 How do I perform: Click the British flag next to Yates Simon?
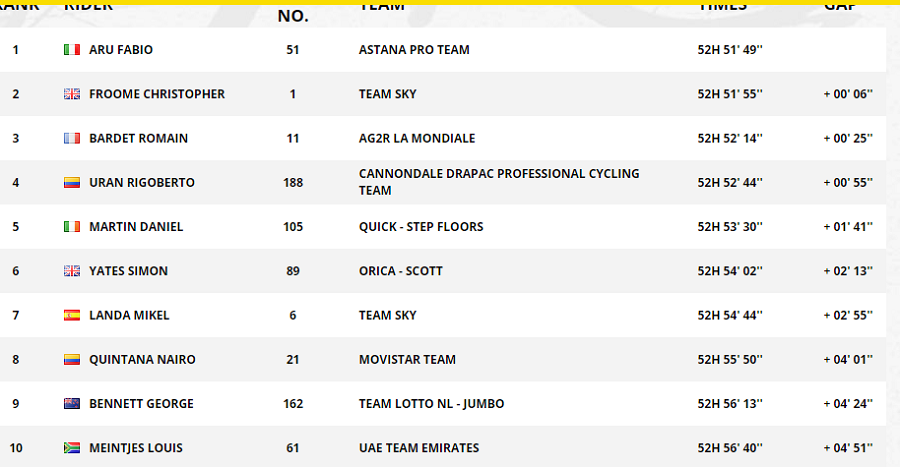pyautogui.click(x=72, y=271)
